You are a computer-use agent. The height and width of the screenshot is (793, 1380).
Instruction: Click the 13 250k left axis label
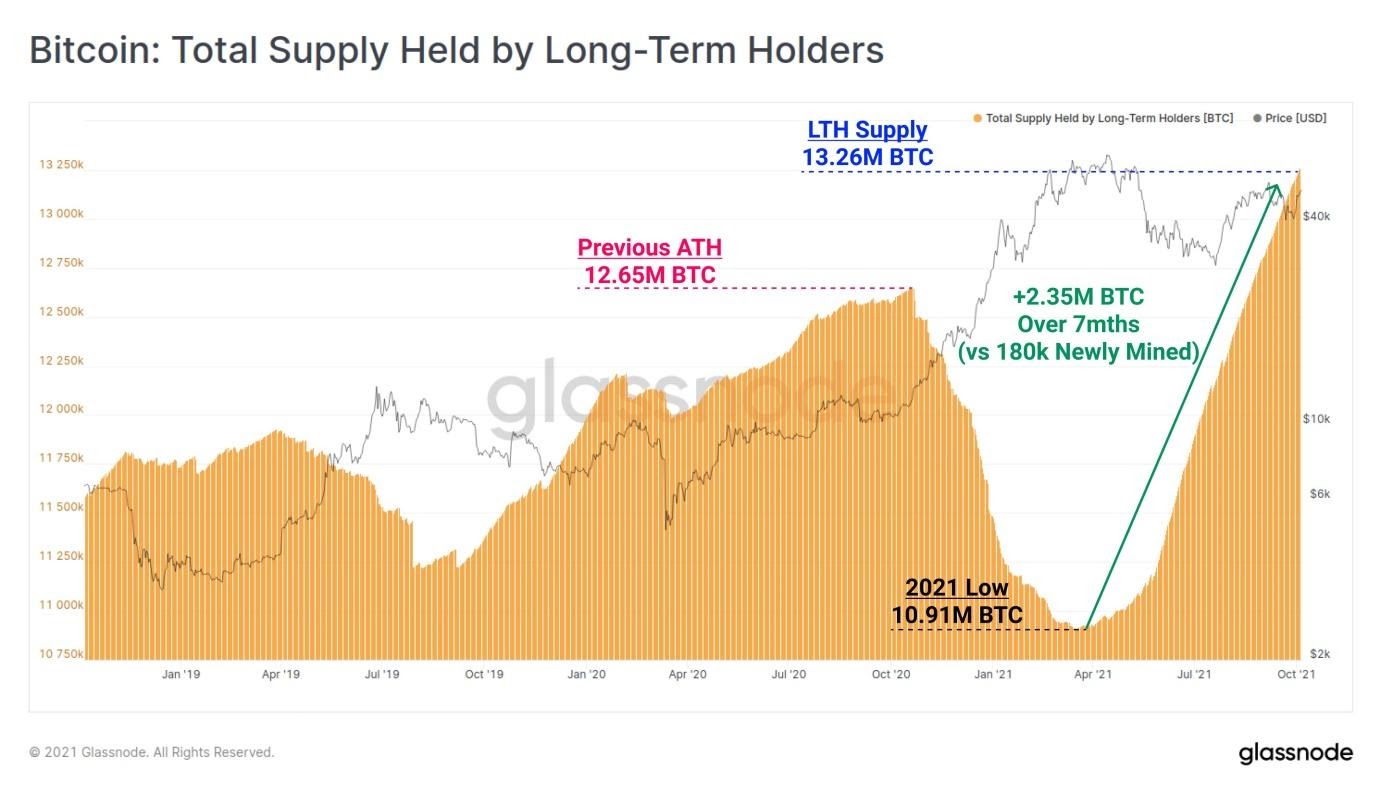tap(61, 165)
